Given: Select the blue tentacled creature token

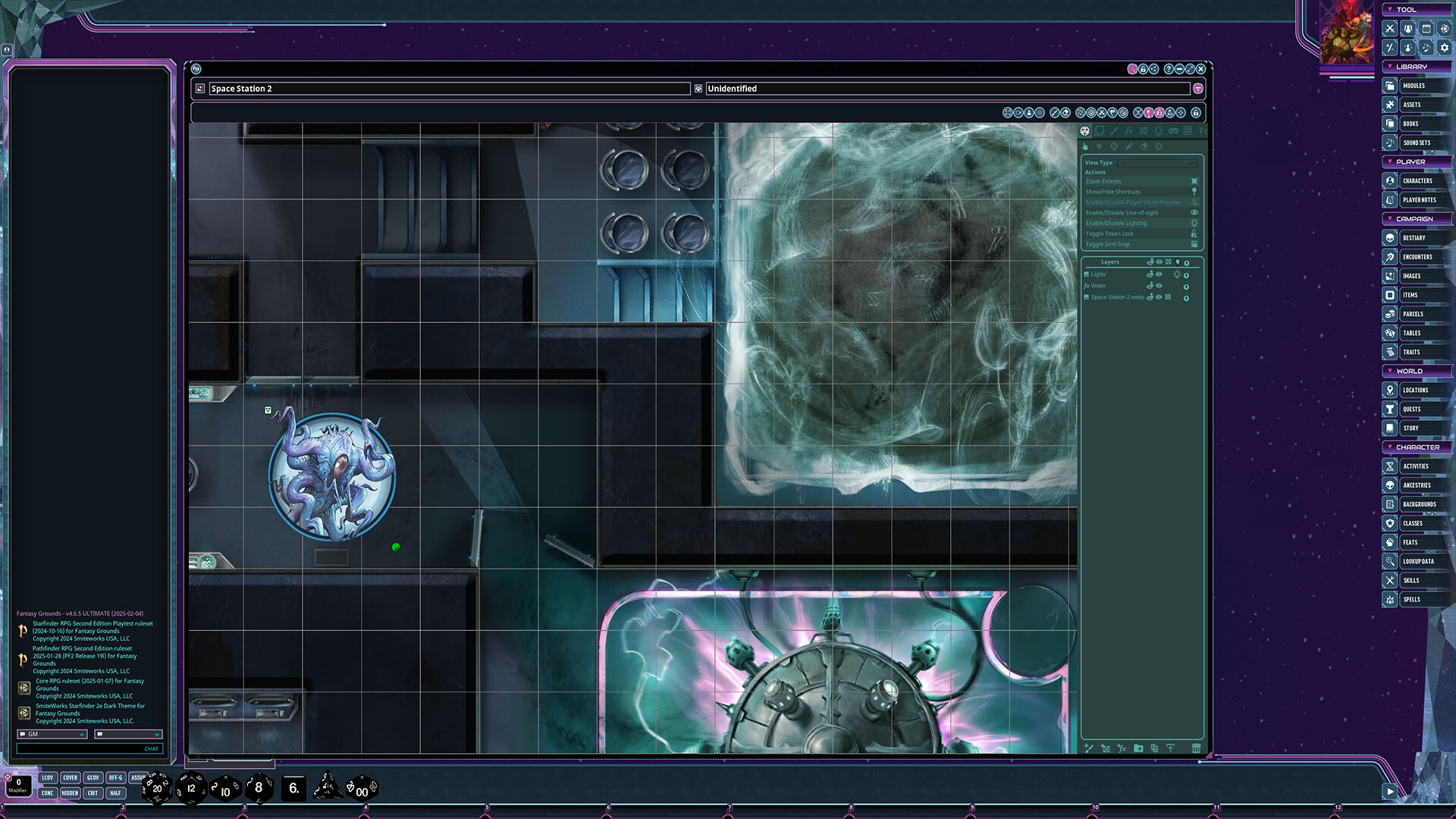Looking at the screenshot, I should click(x=332, y=476).
